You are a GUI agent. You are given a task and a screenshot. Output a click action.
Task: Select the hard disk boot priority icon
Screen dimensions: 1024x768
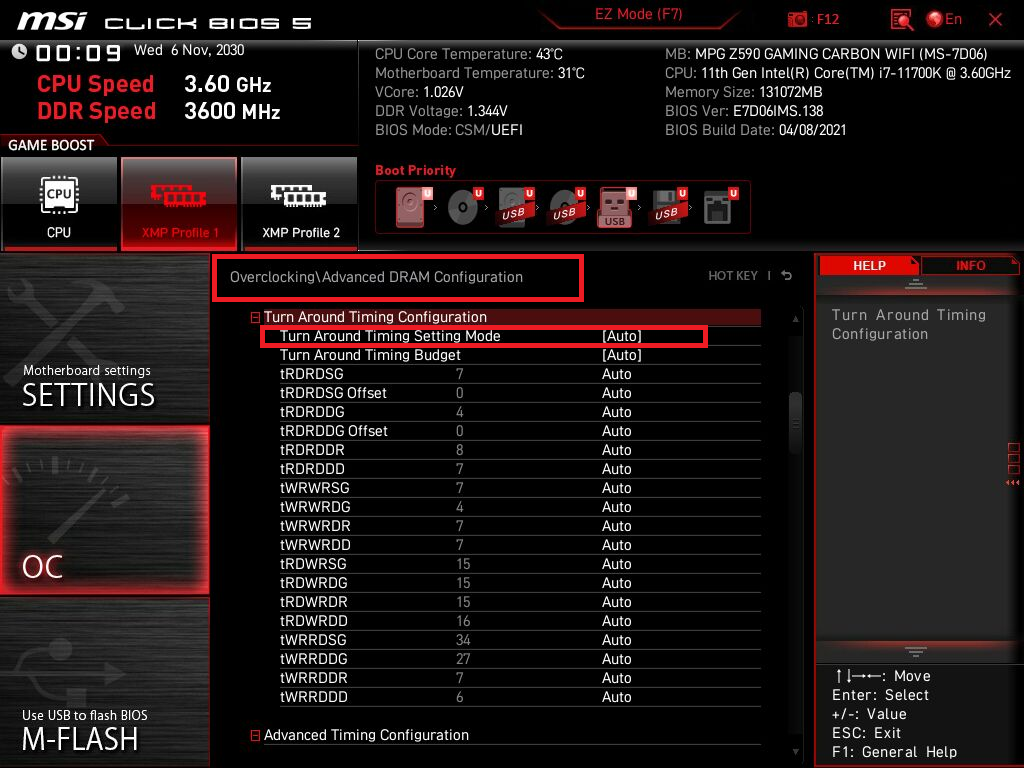413,207
